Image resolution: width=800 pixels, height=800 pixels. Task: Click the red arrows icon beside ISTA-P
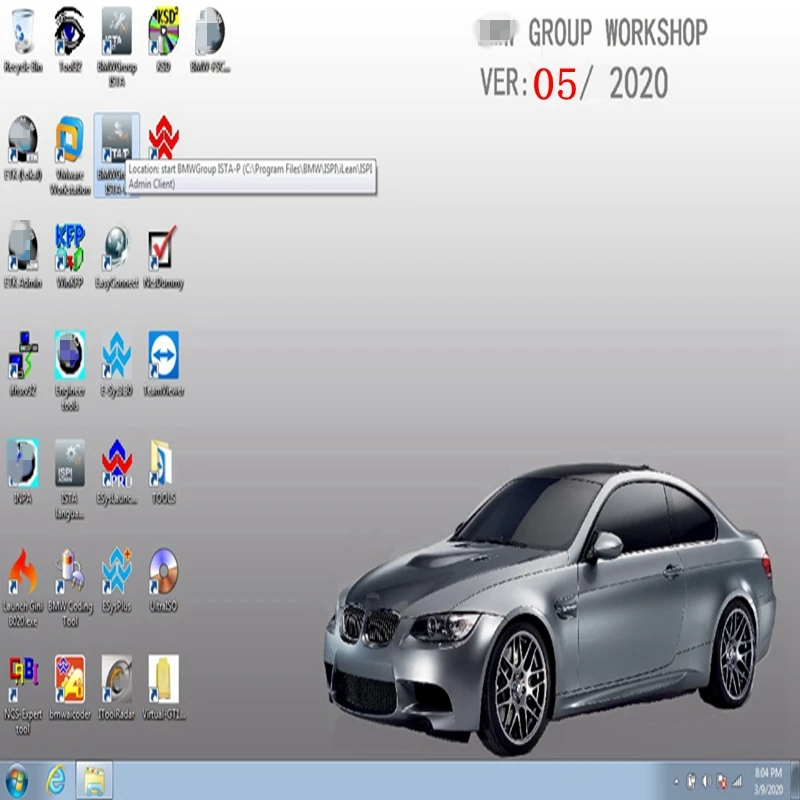click(163, 138)
